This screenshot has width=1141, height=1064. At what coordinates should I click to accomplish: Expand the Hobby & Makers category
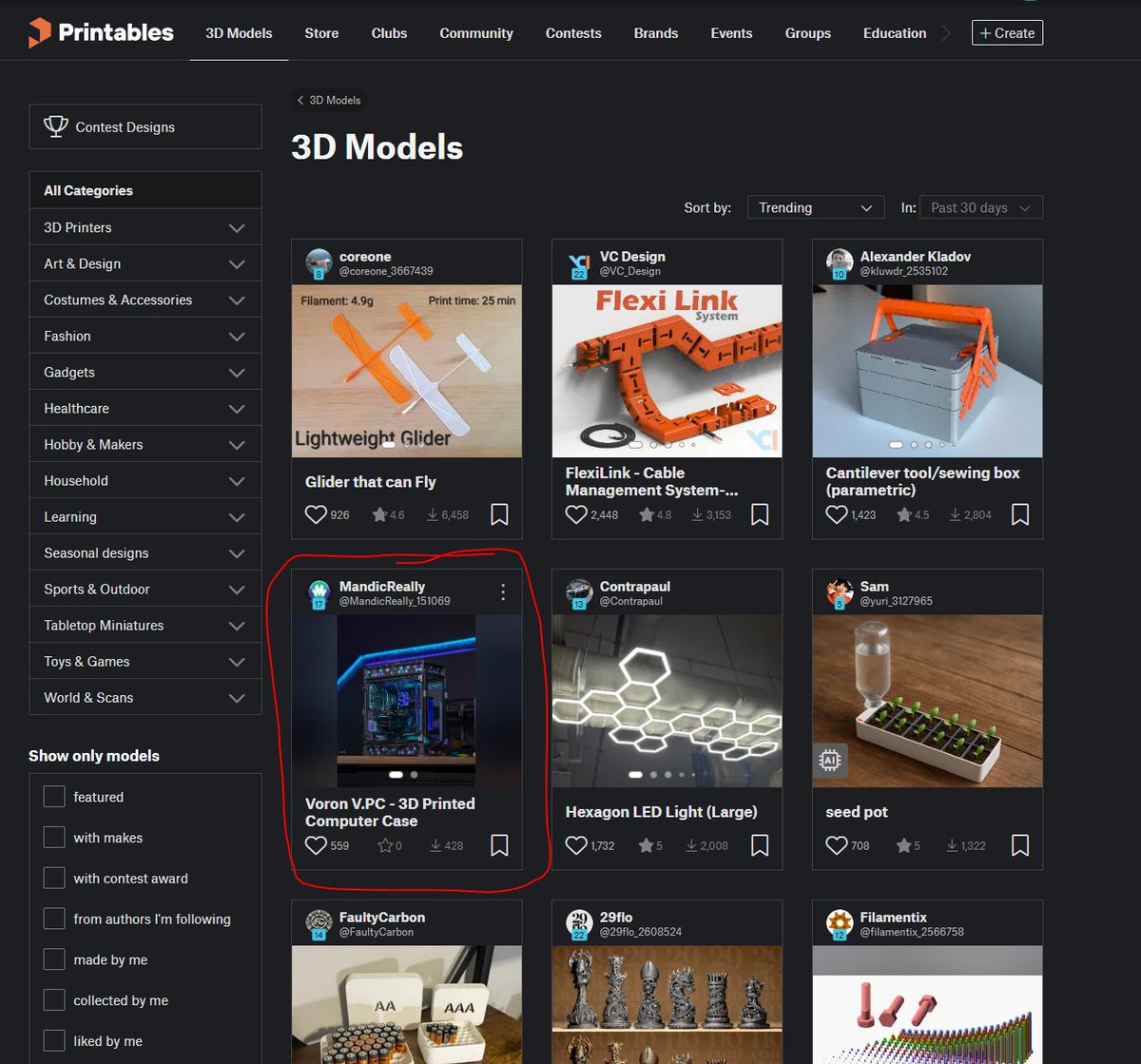tap(237, 445)
